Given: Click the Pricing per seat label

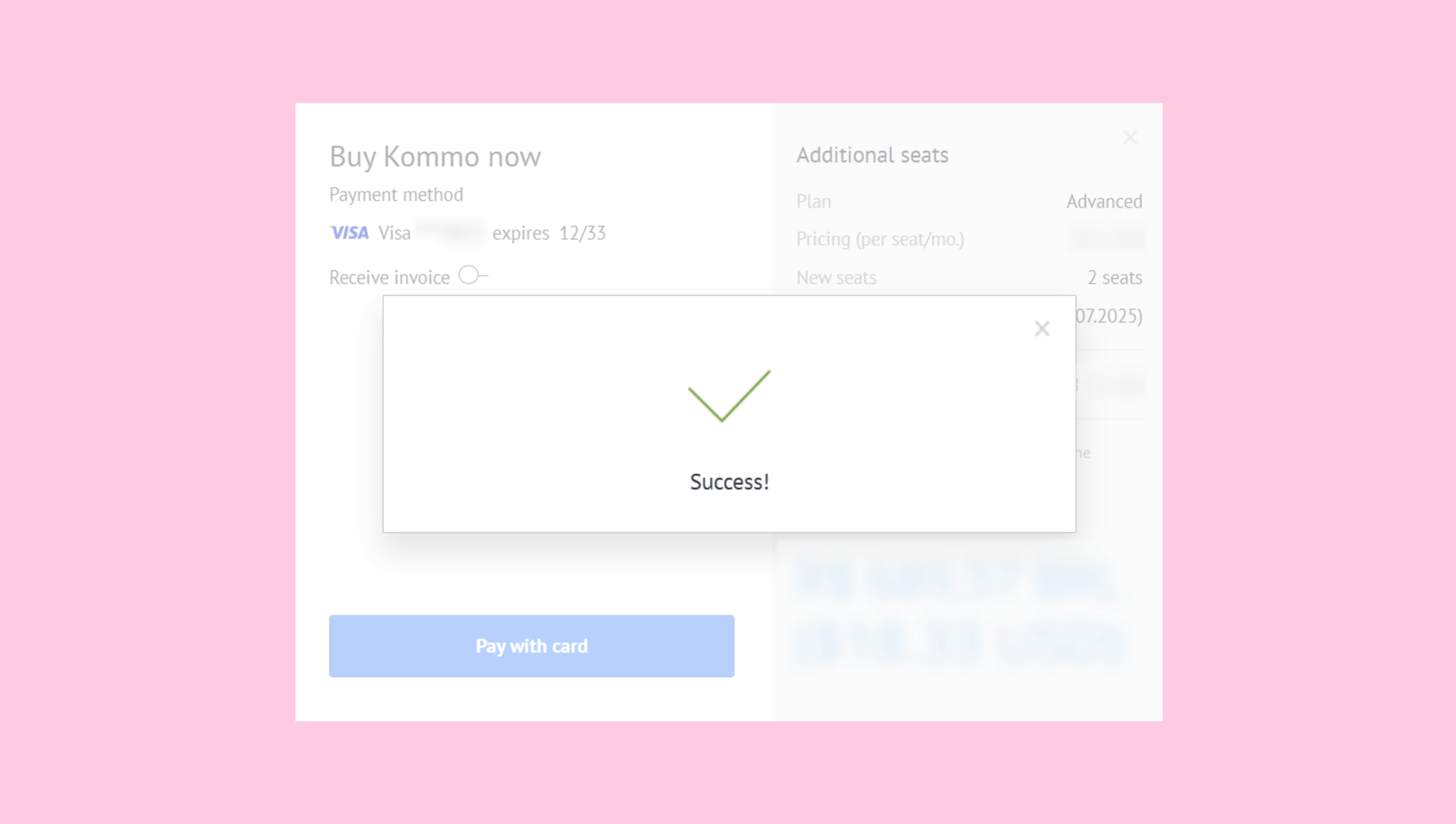Looking at the screenshot, I should [879, 239].
